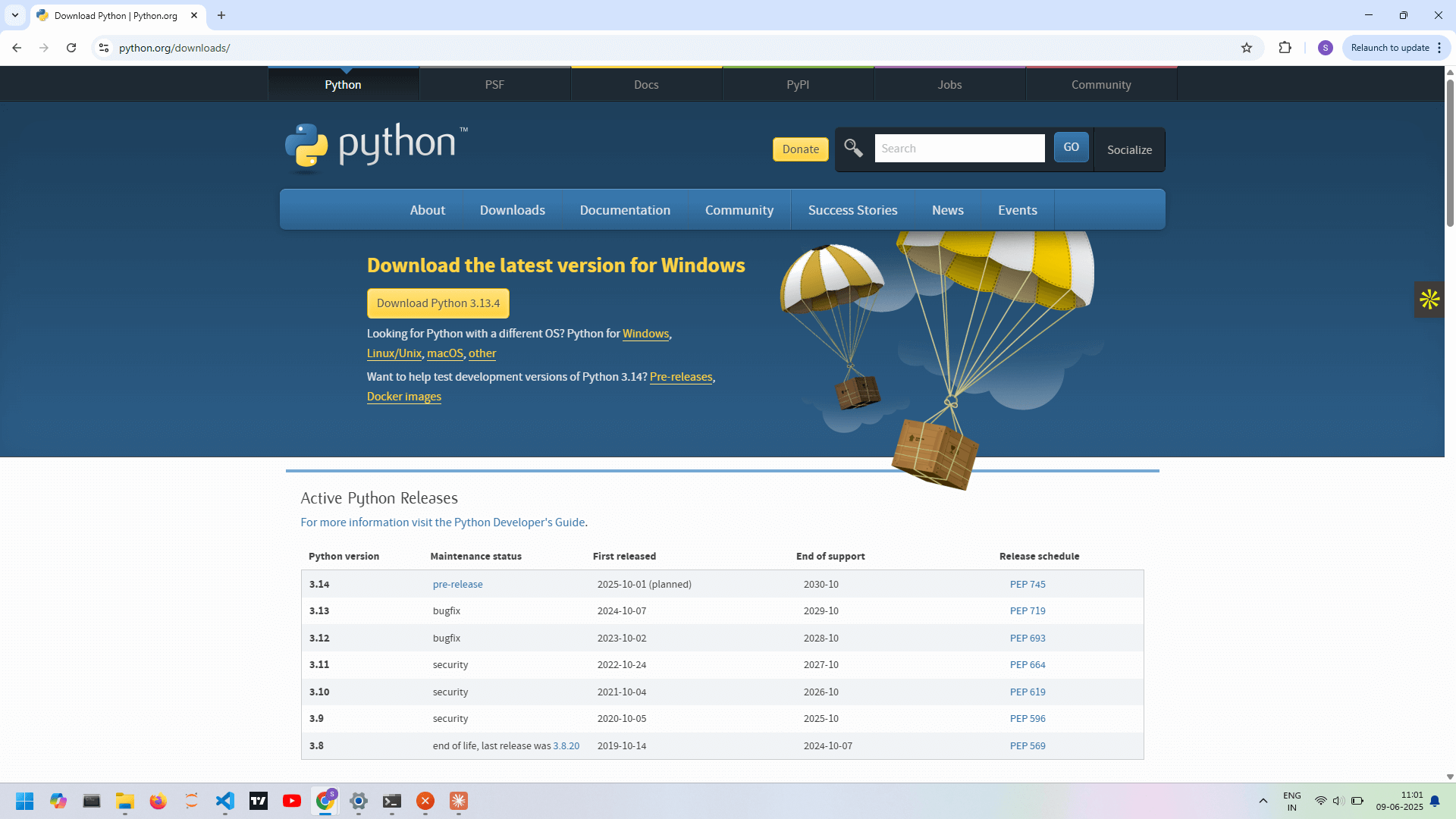Launch Firefox from the taskbar
1456x819 pixels.
(x=158, y=801)
